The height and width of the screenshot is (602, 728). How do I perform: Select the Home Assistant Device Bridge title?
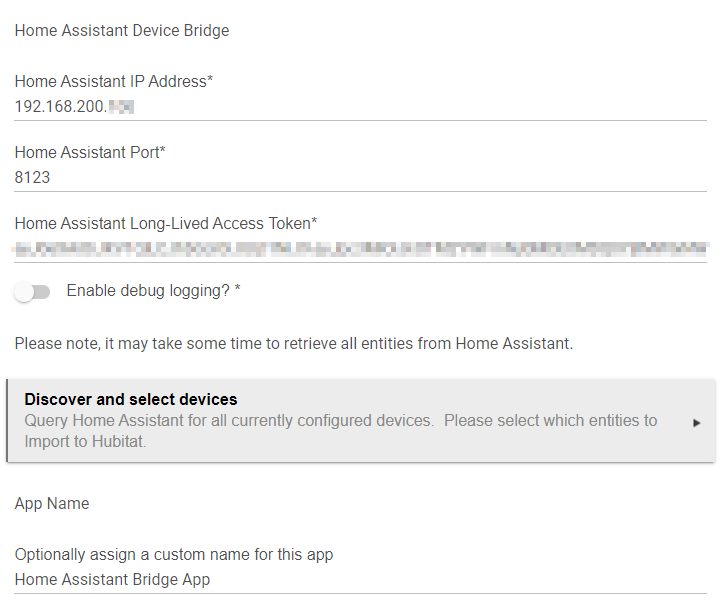point(122,31)
